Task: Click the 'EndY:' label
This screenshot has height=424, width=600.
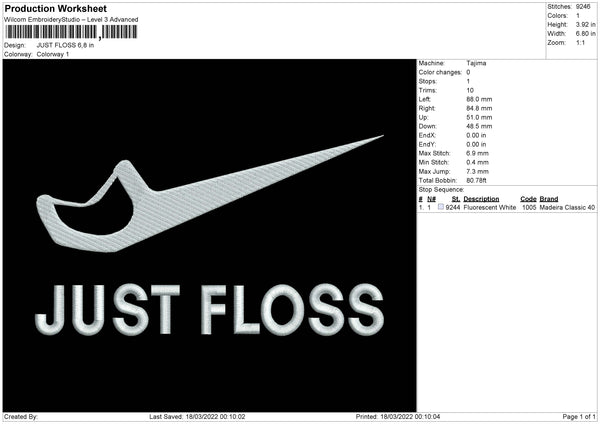Action: tap(427, 145)
